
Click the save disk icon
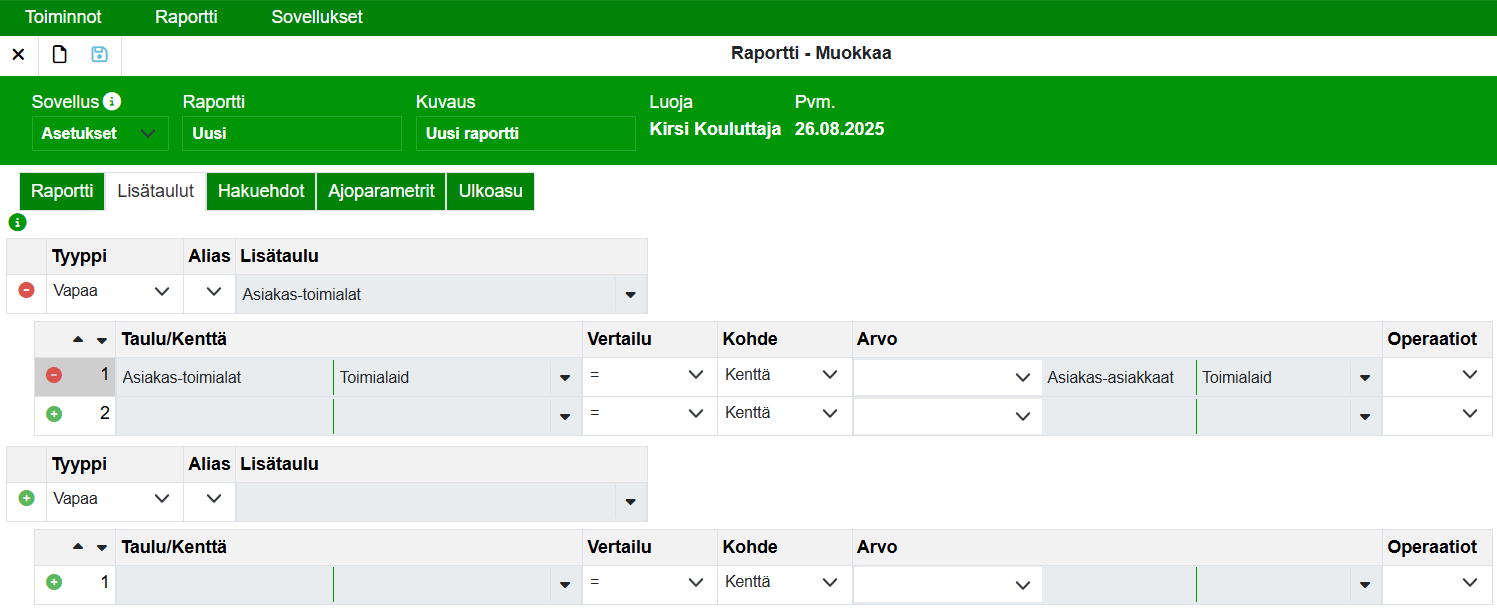(99, 55)
